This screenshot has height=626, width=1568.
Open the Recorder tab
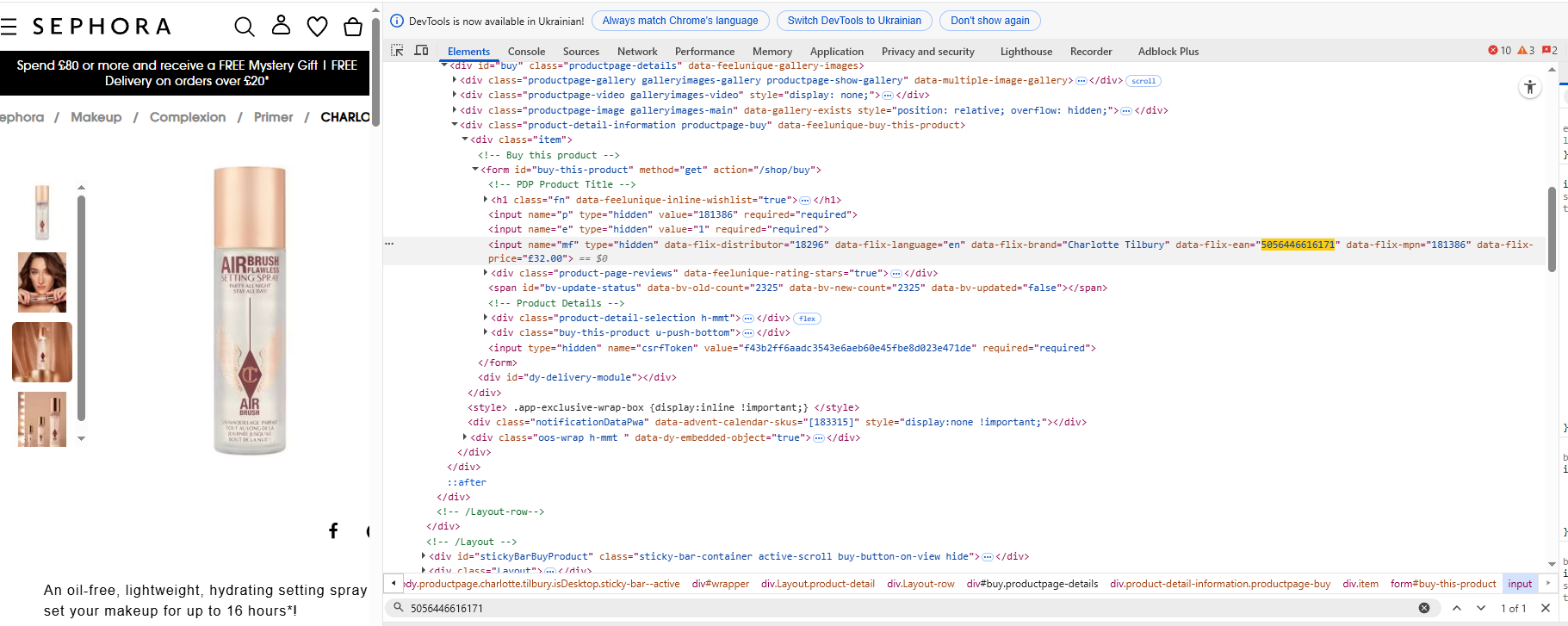[1091, 52]
